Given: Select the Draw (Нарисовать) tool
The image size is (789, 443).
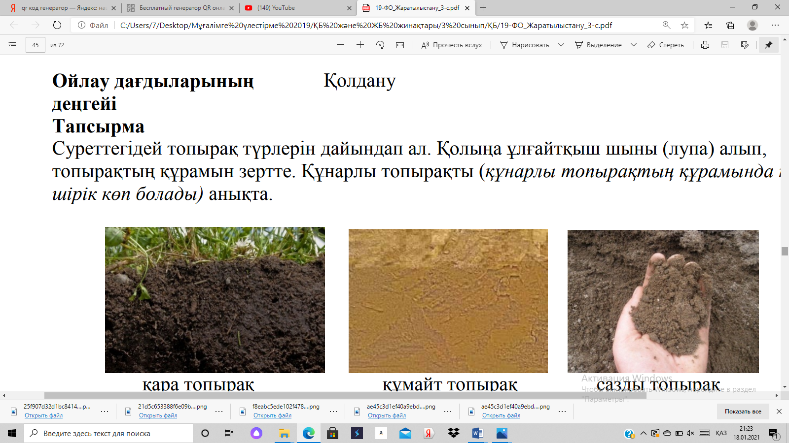Looking at the screenshot, I should coord(525,45).
